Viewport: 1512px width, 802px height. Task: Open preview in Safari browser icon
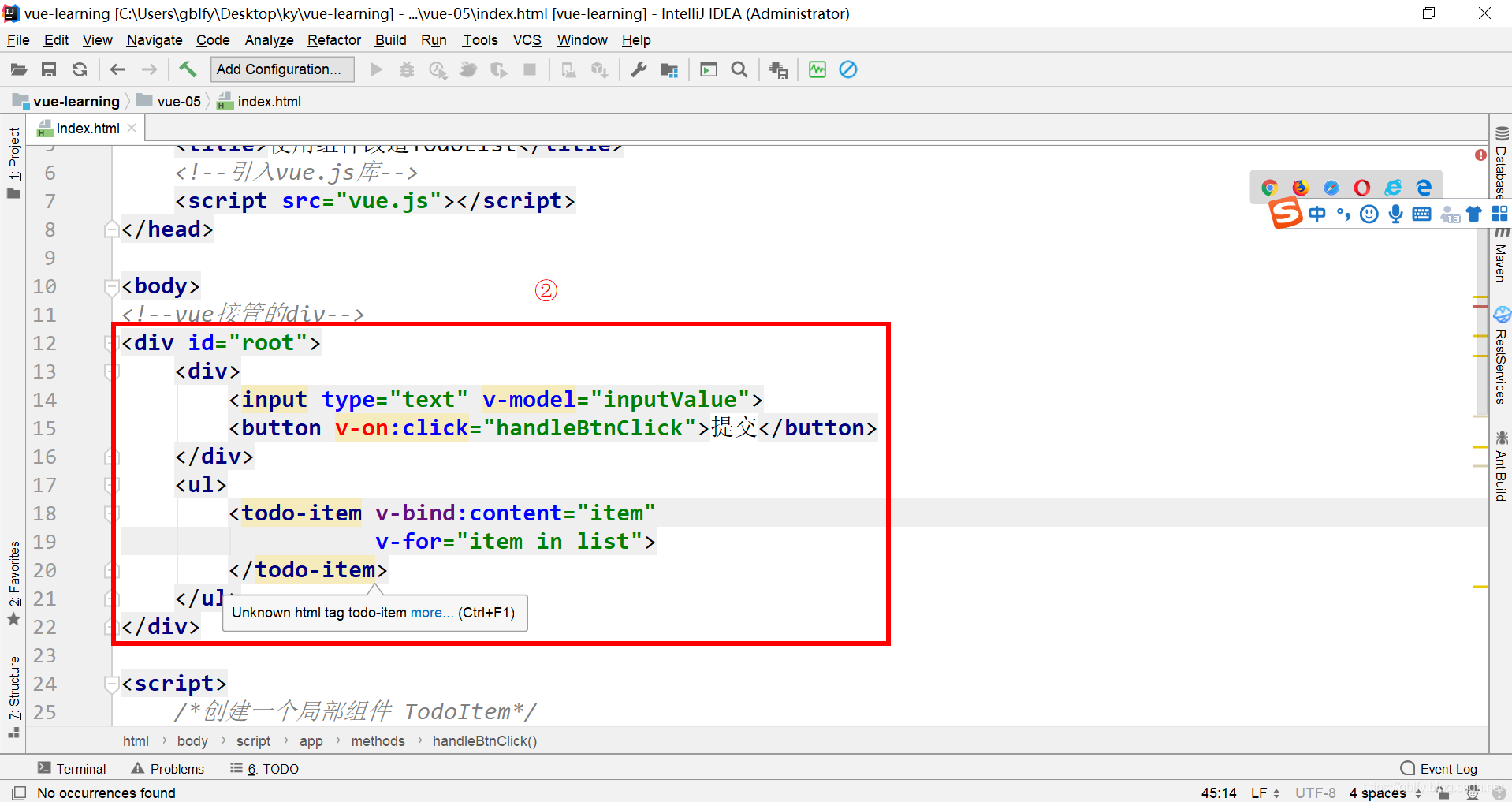pyautogui.click(x=1331, y=187)
